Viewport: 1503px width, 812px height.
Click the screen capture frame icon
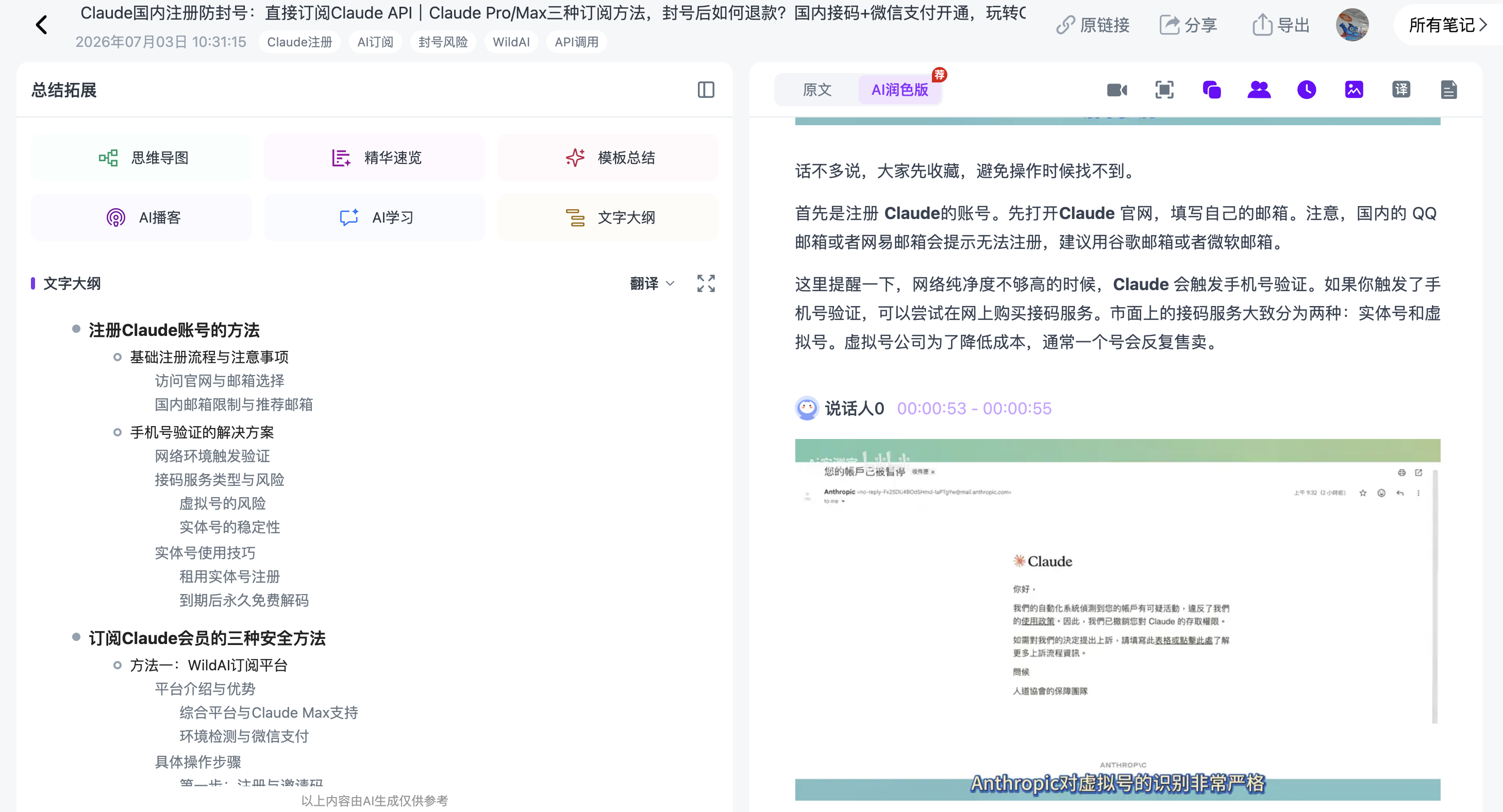(1164, 90)
